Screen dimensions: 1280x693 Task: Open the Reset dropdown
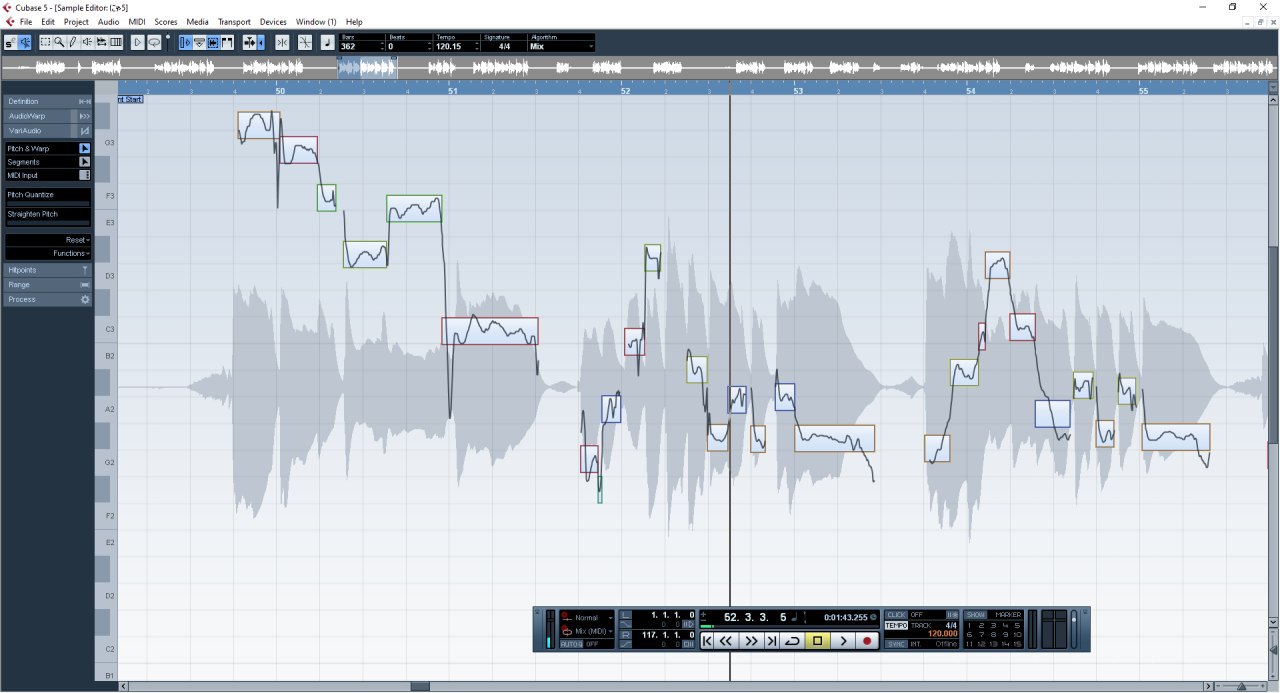tap(48, 240)
